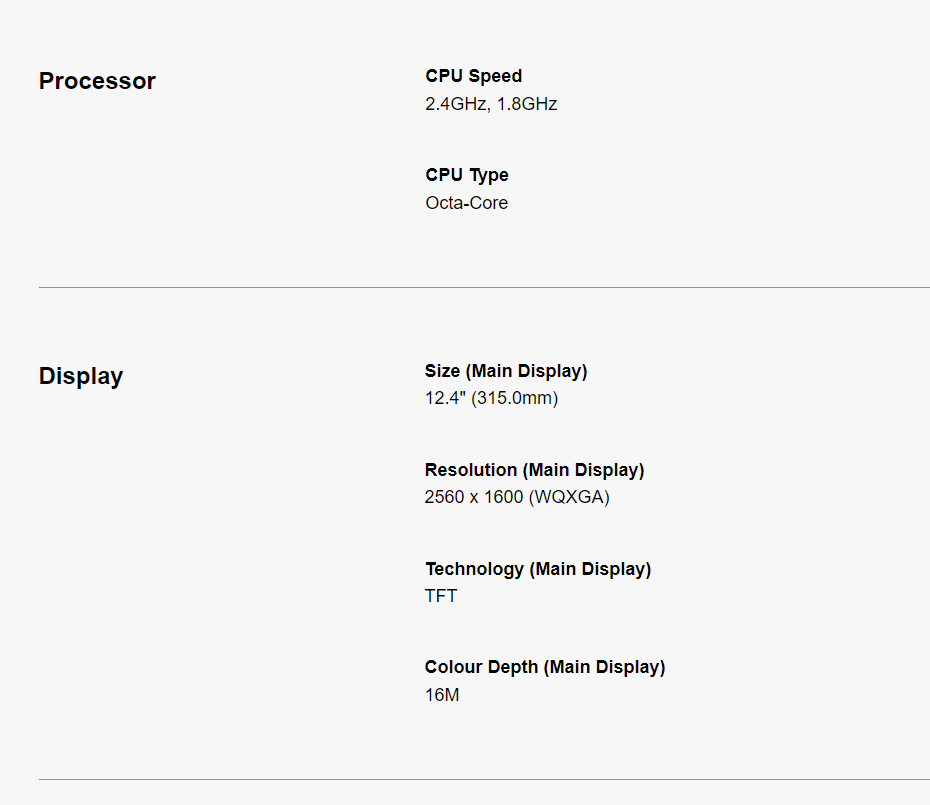Click the (315.0mm) measurement text

click(514, 399)
